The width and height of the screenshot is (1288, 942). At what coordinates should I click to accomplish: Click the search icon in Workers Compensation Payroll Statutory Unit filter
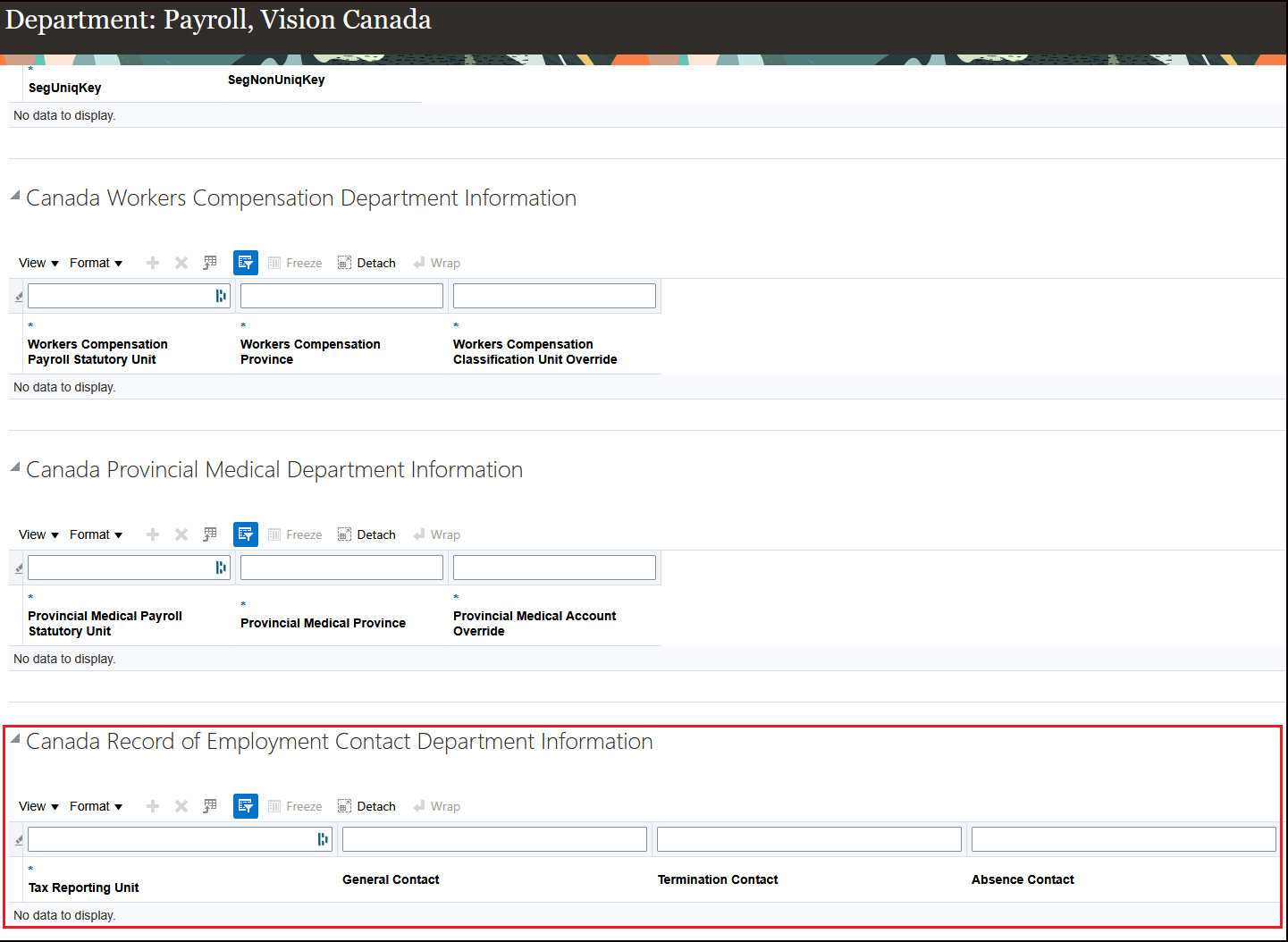coord(222,295)
